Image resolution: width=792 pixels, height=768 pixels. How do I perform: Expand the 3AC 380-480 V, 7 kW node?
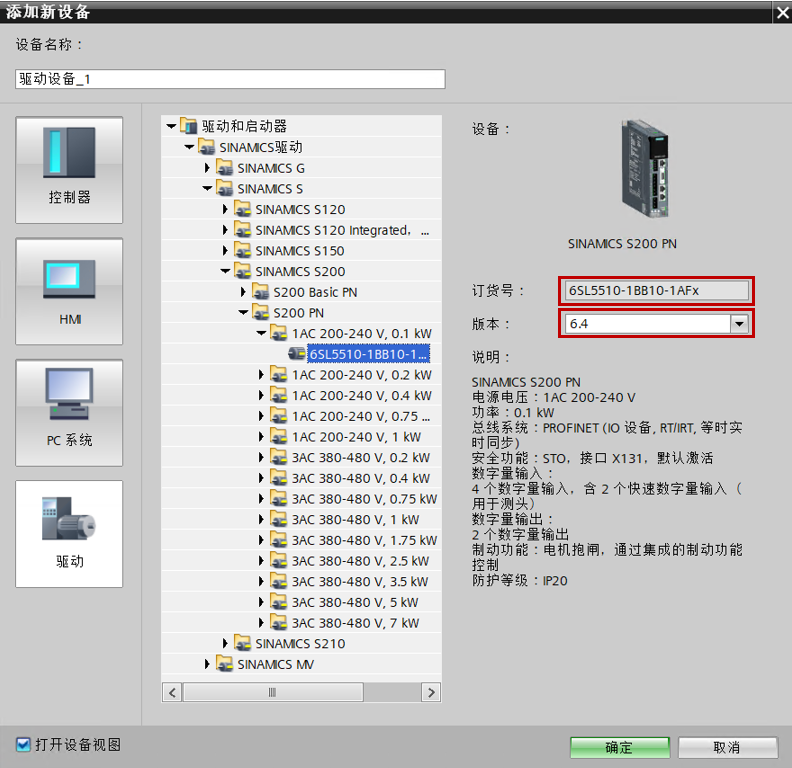(261, 622)
